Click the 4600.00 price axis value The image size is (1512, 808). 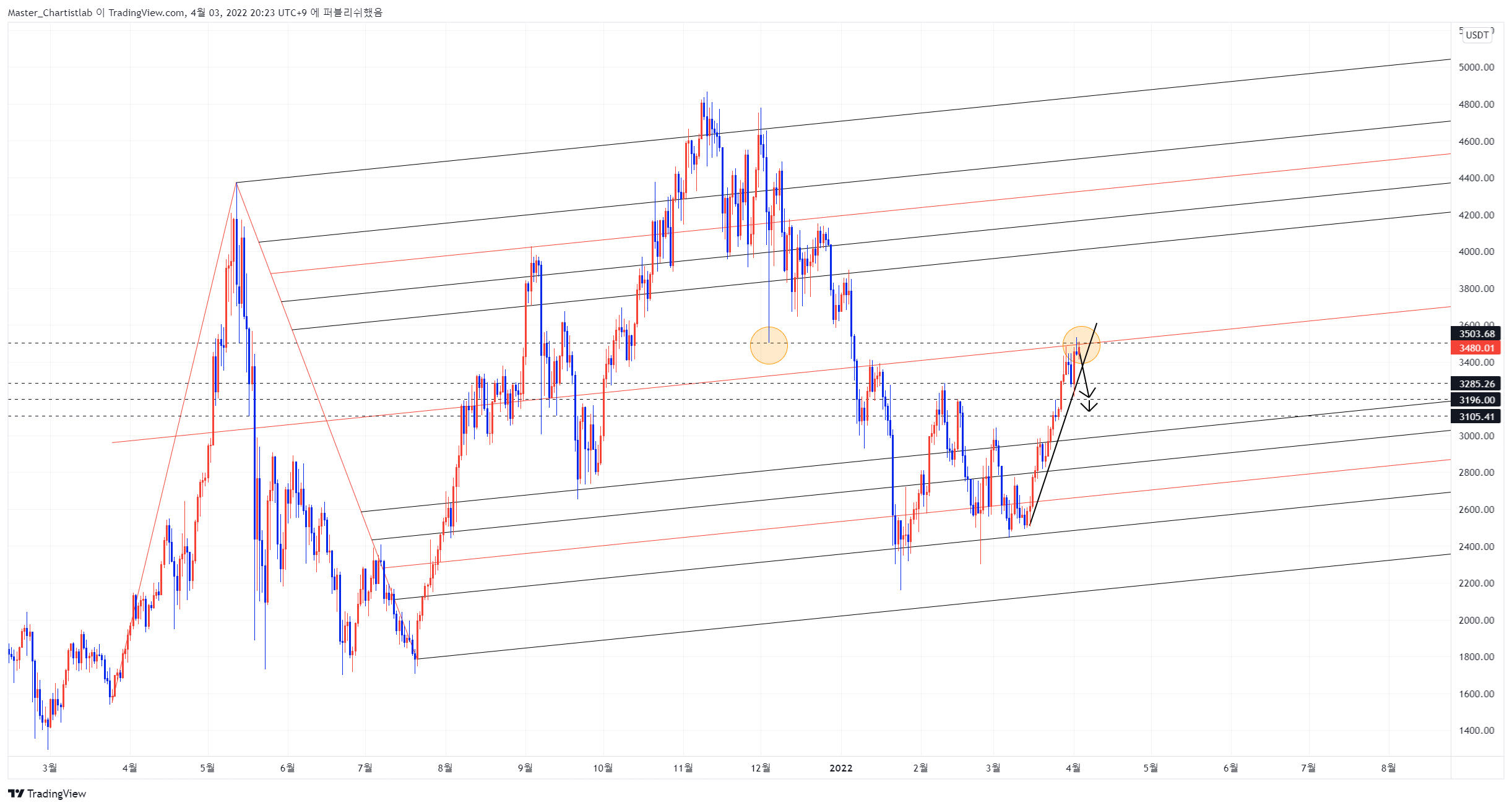[x=1476, y=142]
